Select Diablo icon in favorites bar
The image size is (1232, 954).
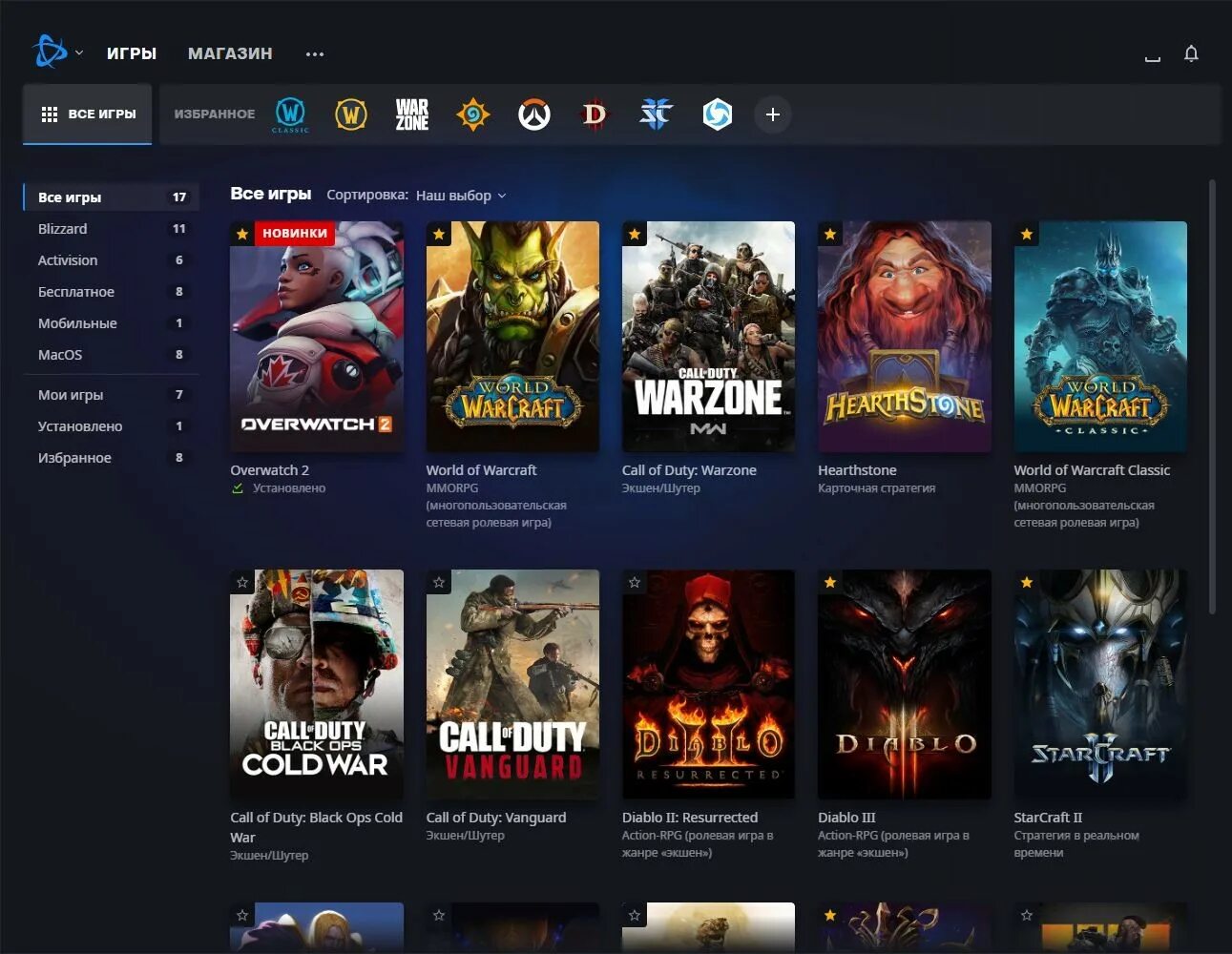(x=595, y=114)
